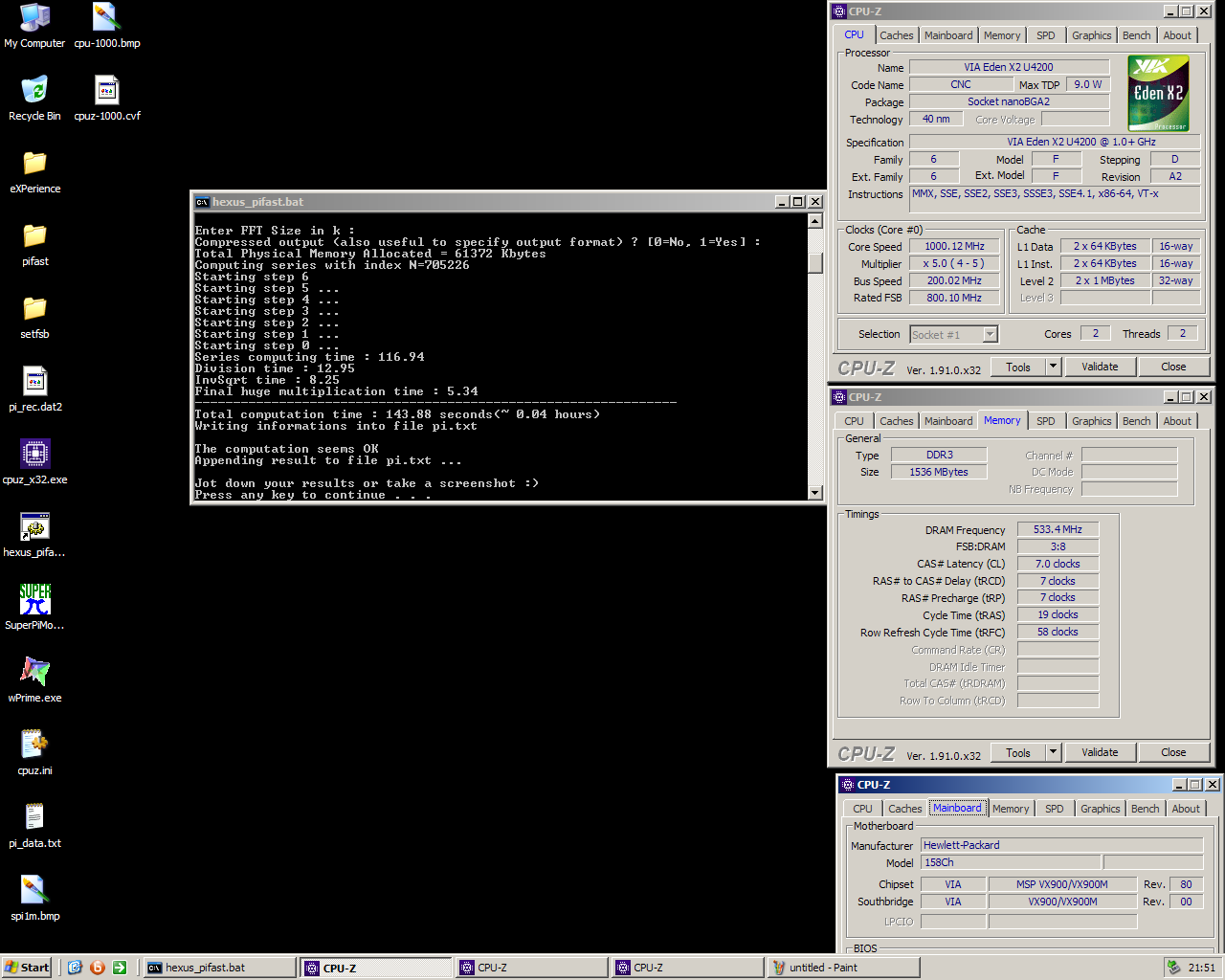This screenshot has height=980, width=1225.
Task: Select the pi_rec.dat2 file icon
Action: [34, 390]
